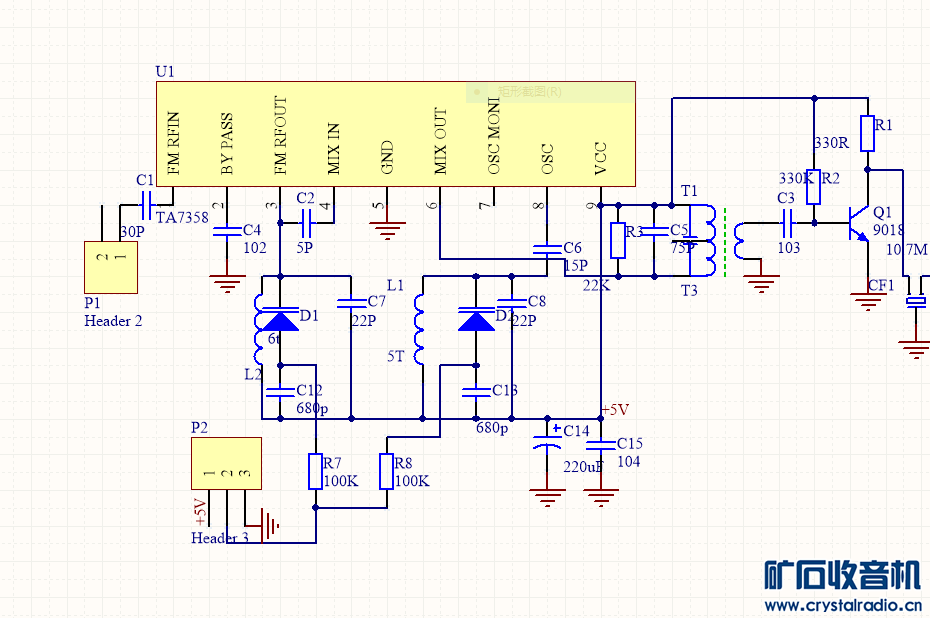
Task: Select capacitor C2 symbol between pins 3 and 4
Action: (307, 223)
